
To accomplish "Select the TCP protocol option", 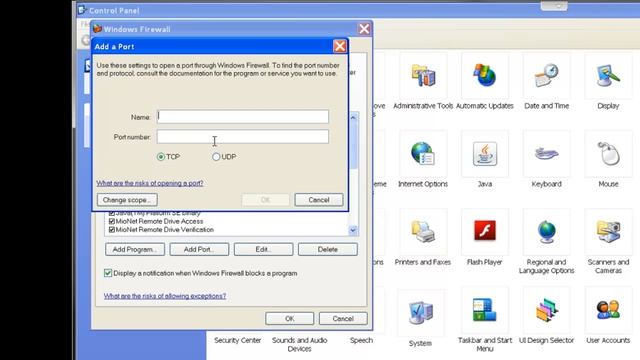I will click(x=161, y=157).
